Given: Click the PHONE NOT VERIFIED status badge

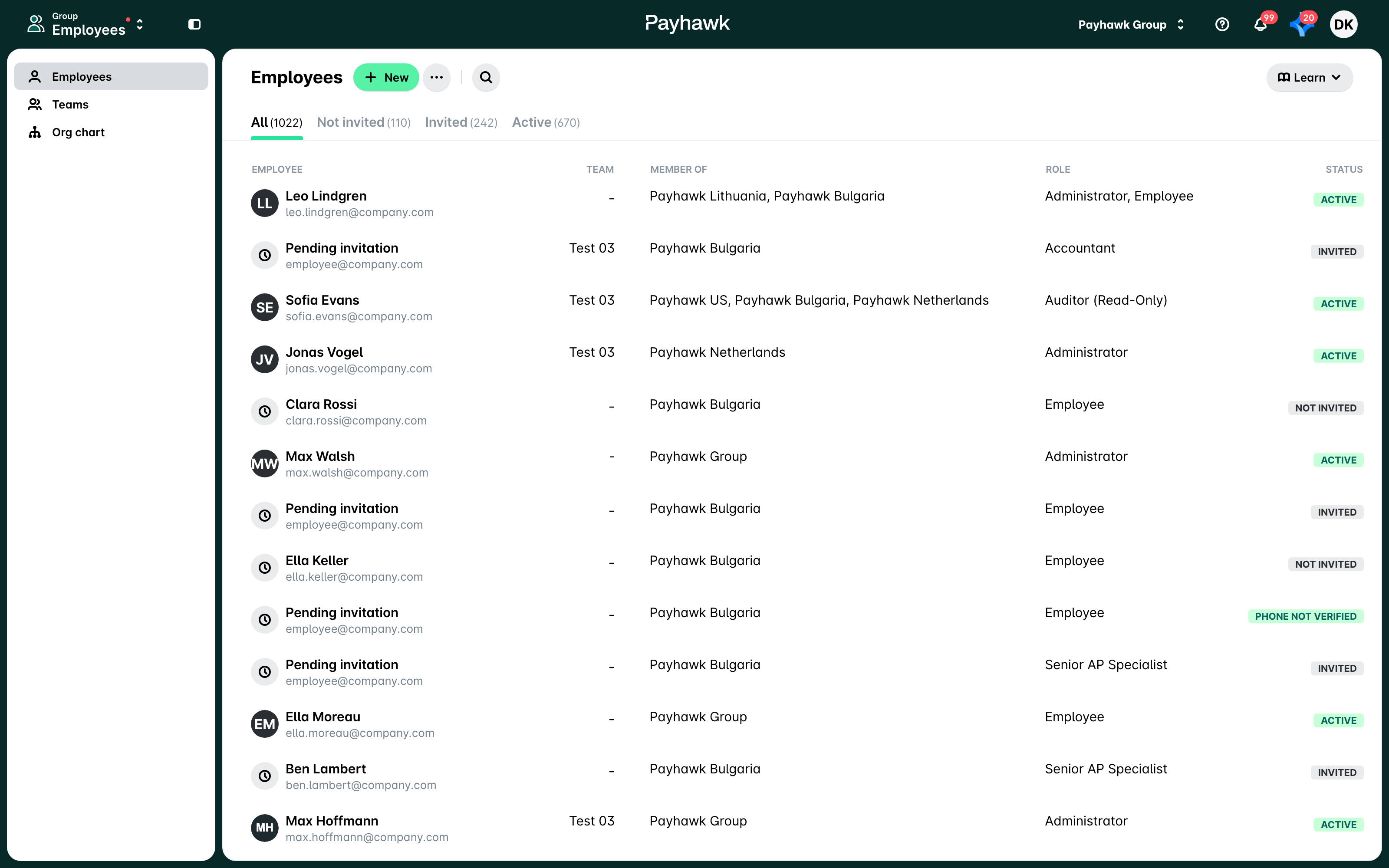Looking at the screenshot, I should pyautogui.click(x=1306, y=617).
